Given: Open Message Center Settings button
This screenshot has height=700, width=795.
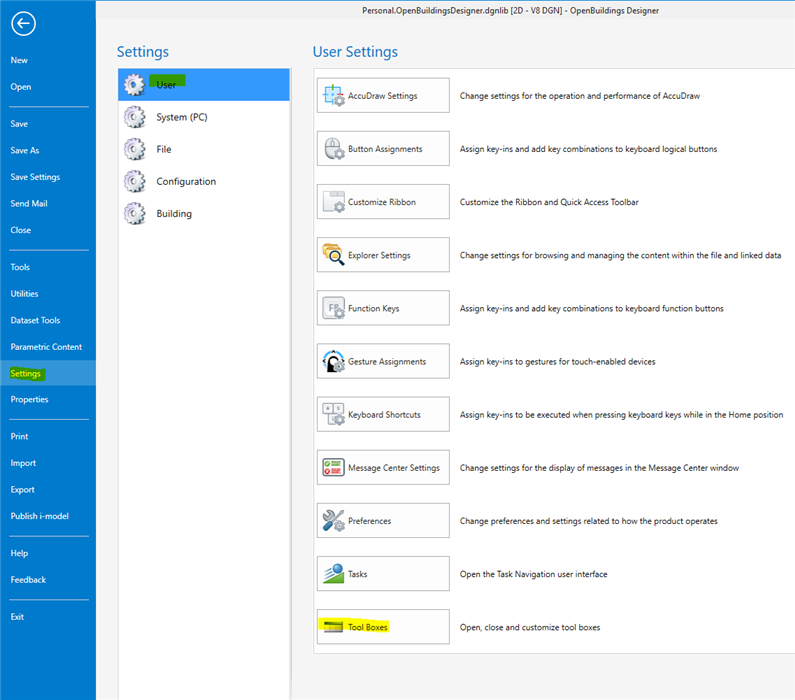Looking at the screenshot, I should point(383,467).
